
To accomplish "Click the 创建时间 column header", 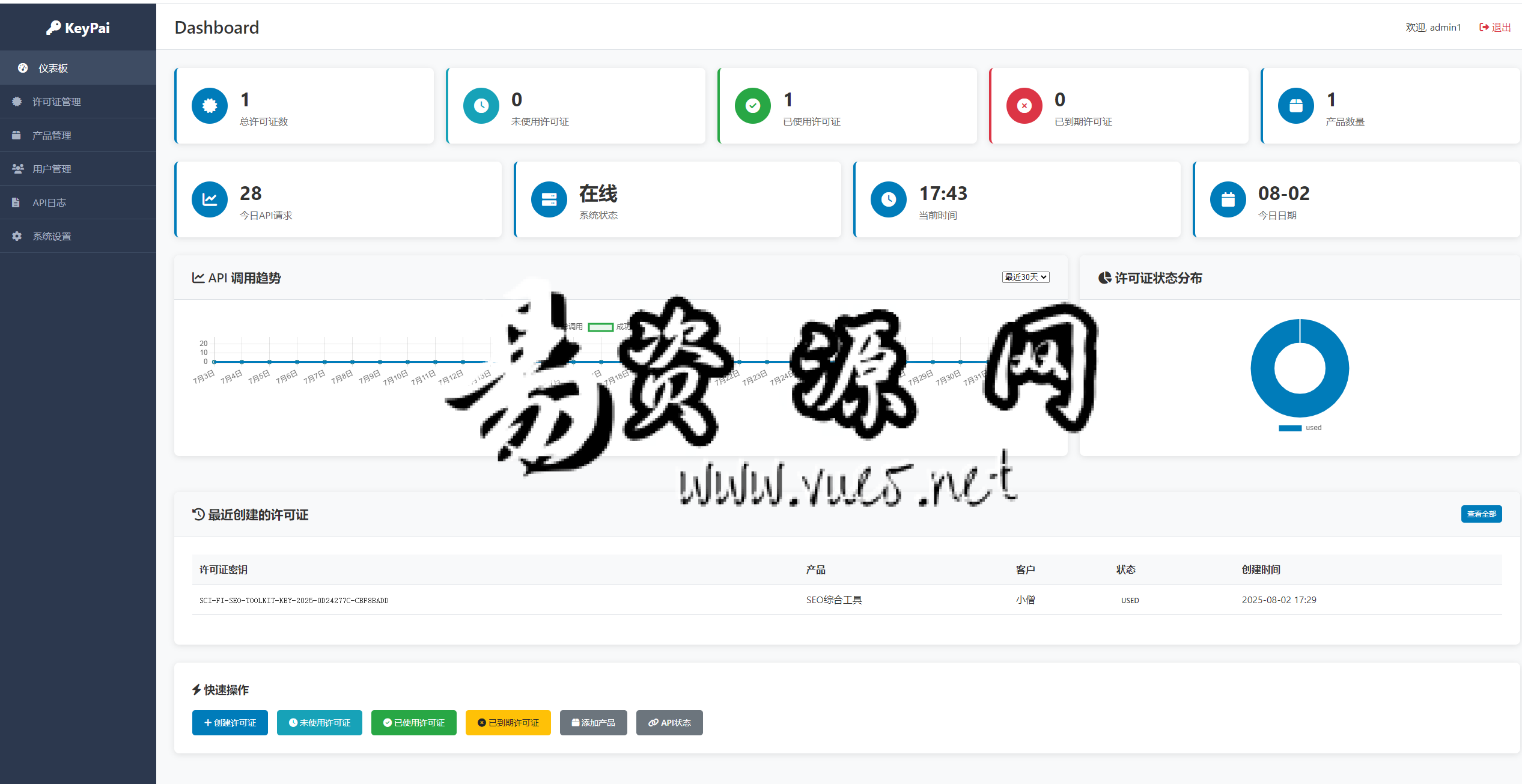I will coord(1261,570).
